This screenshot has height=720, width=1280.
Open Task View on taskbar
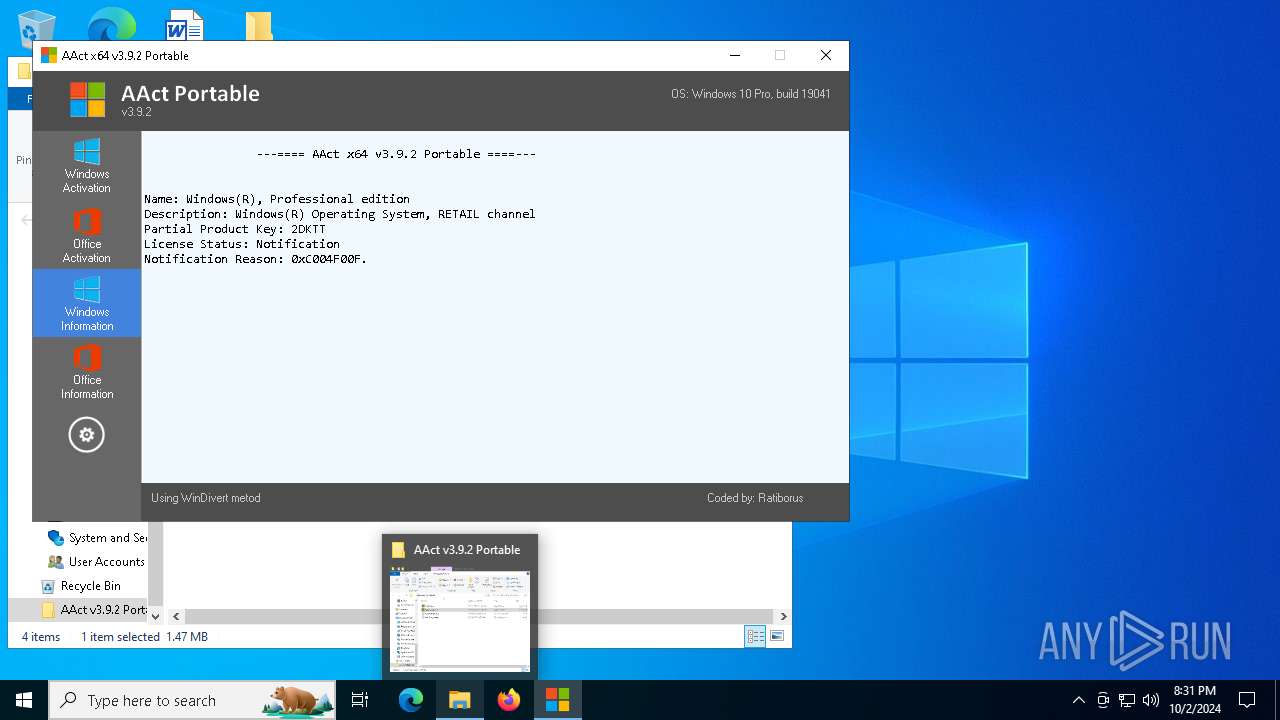(x=360, y=700)
